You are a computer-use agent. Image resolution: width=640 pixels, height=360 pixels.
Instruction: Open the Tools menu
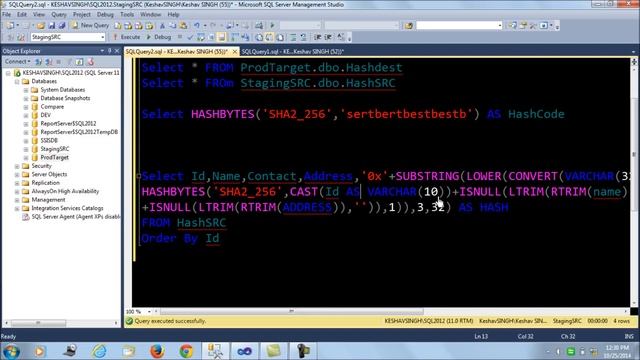point(127,15)
